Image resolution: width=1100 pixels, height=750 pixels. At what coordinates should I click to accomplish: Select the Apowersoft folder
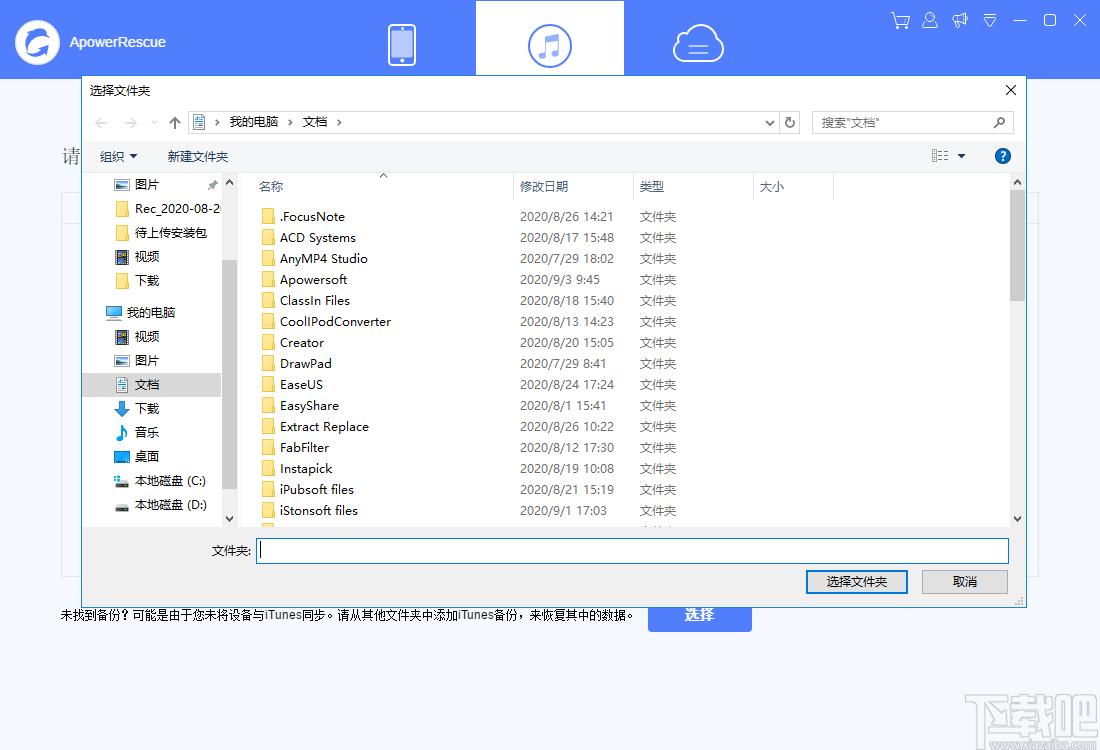304,280
